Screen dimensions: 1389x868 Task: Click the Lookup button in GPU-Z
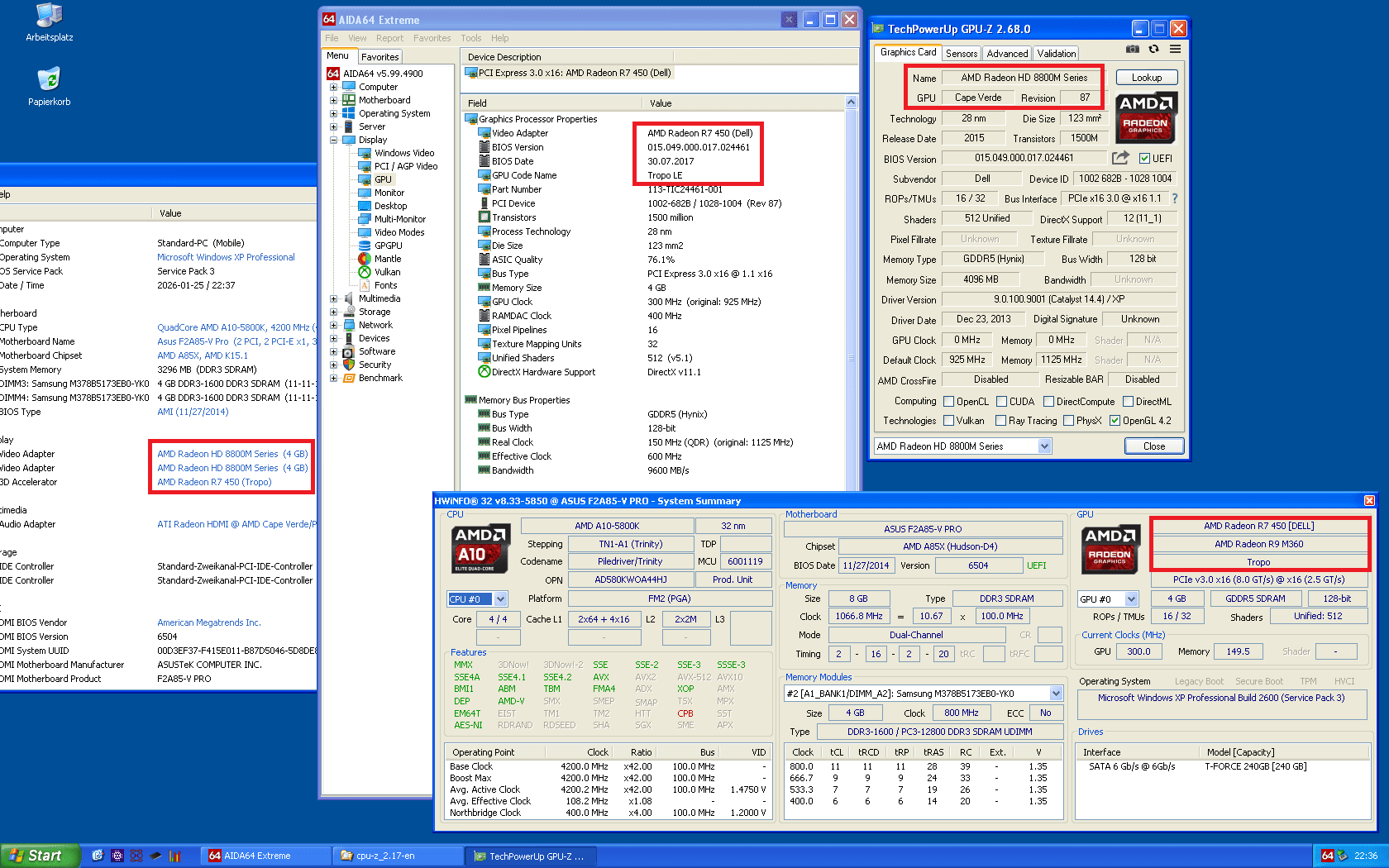tap(1147, 78)
